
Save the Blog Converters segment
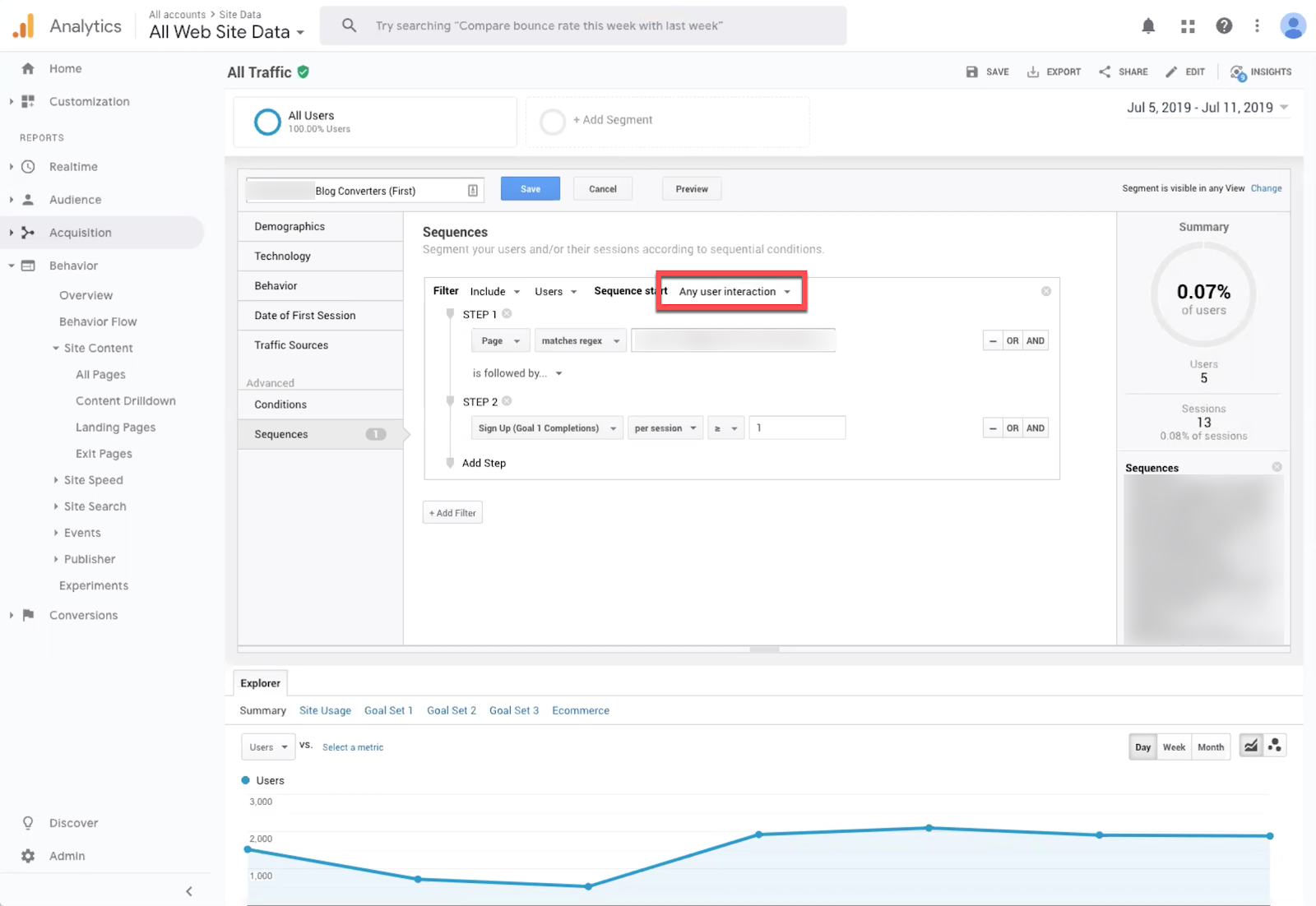530,188
